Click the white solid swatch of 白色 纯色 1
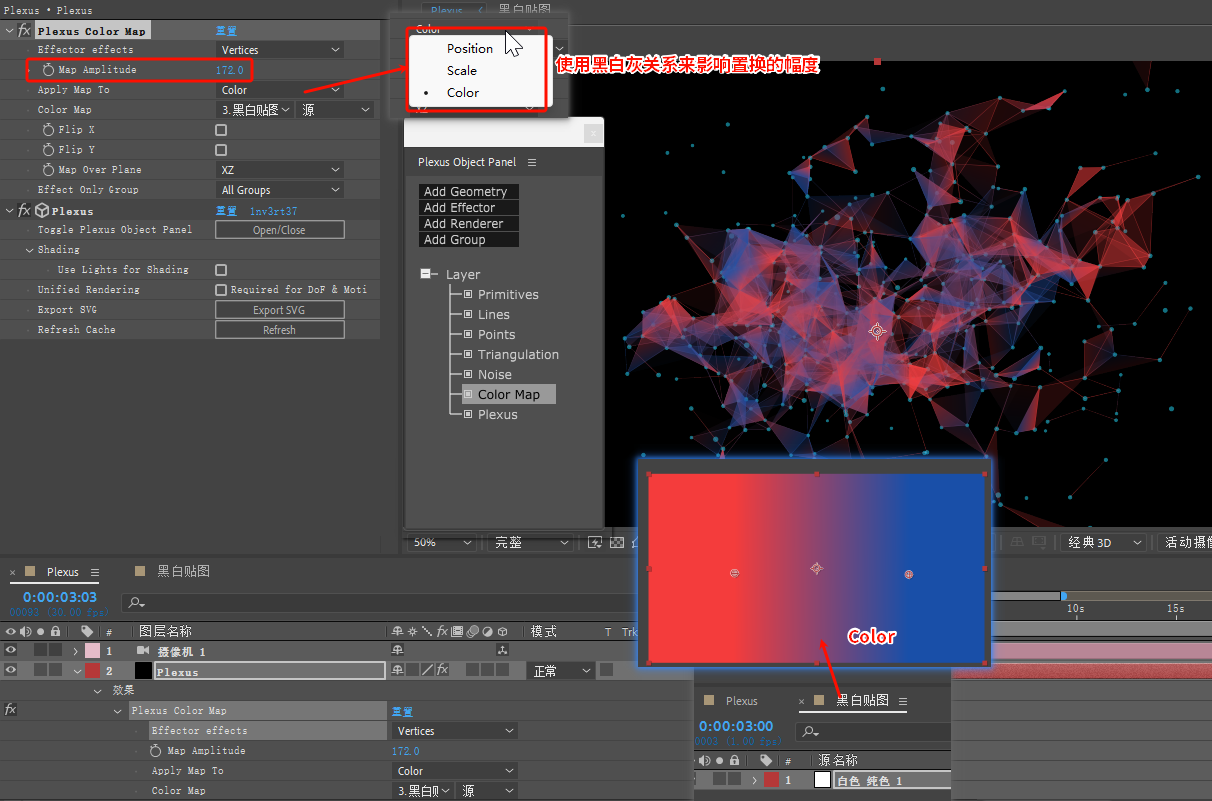 [x=822, y=780]
